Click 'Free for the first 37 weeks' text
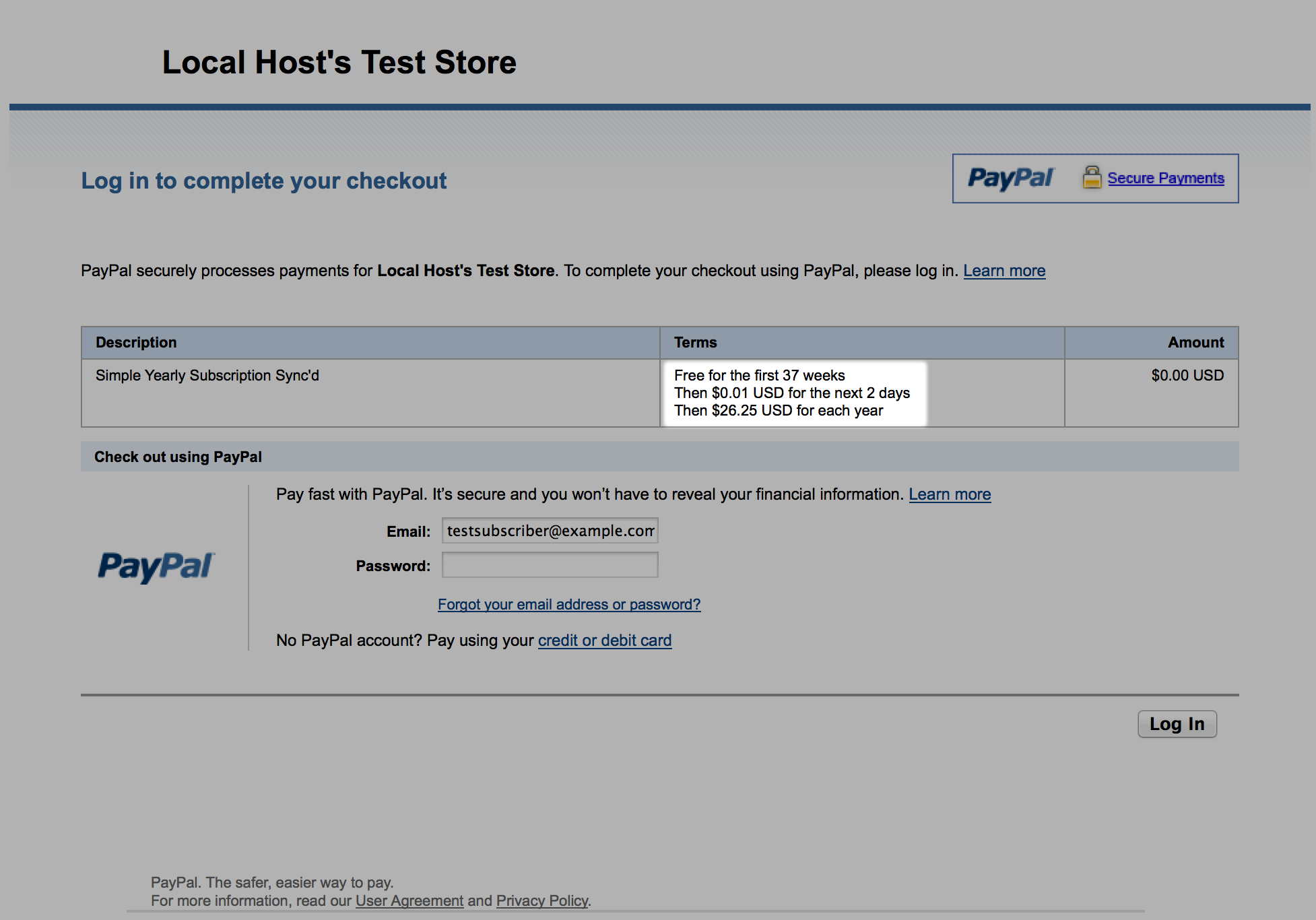This screenshot has width=1316, height=920. (760, 375)
